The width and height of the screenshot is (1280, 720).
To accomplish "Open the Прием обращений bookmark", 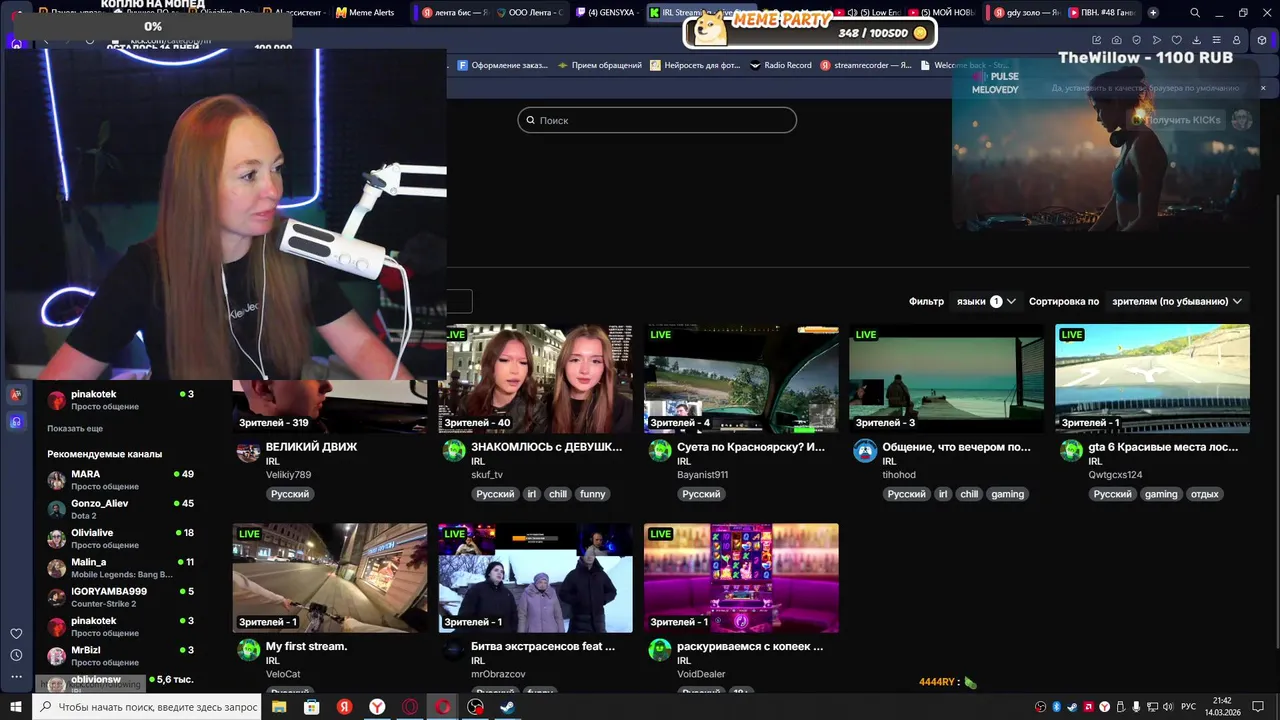I will point(600,65).
